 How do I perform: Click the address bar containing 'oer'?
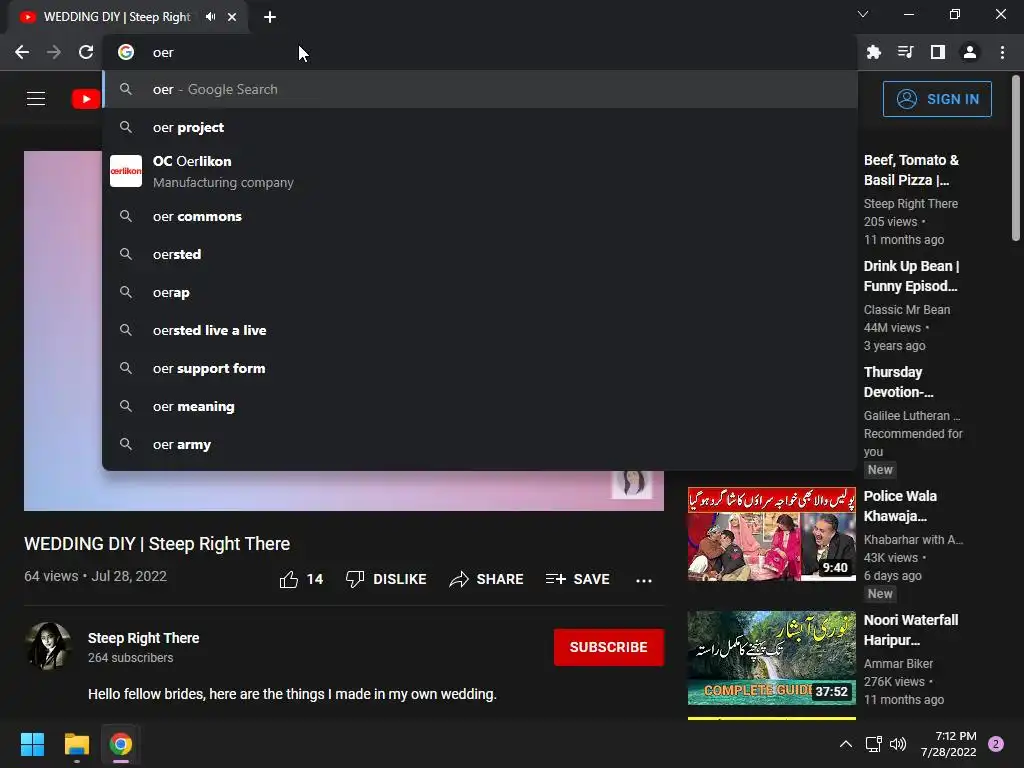tap(480, 52)
